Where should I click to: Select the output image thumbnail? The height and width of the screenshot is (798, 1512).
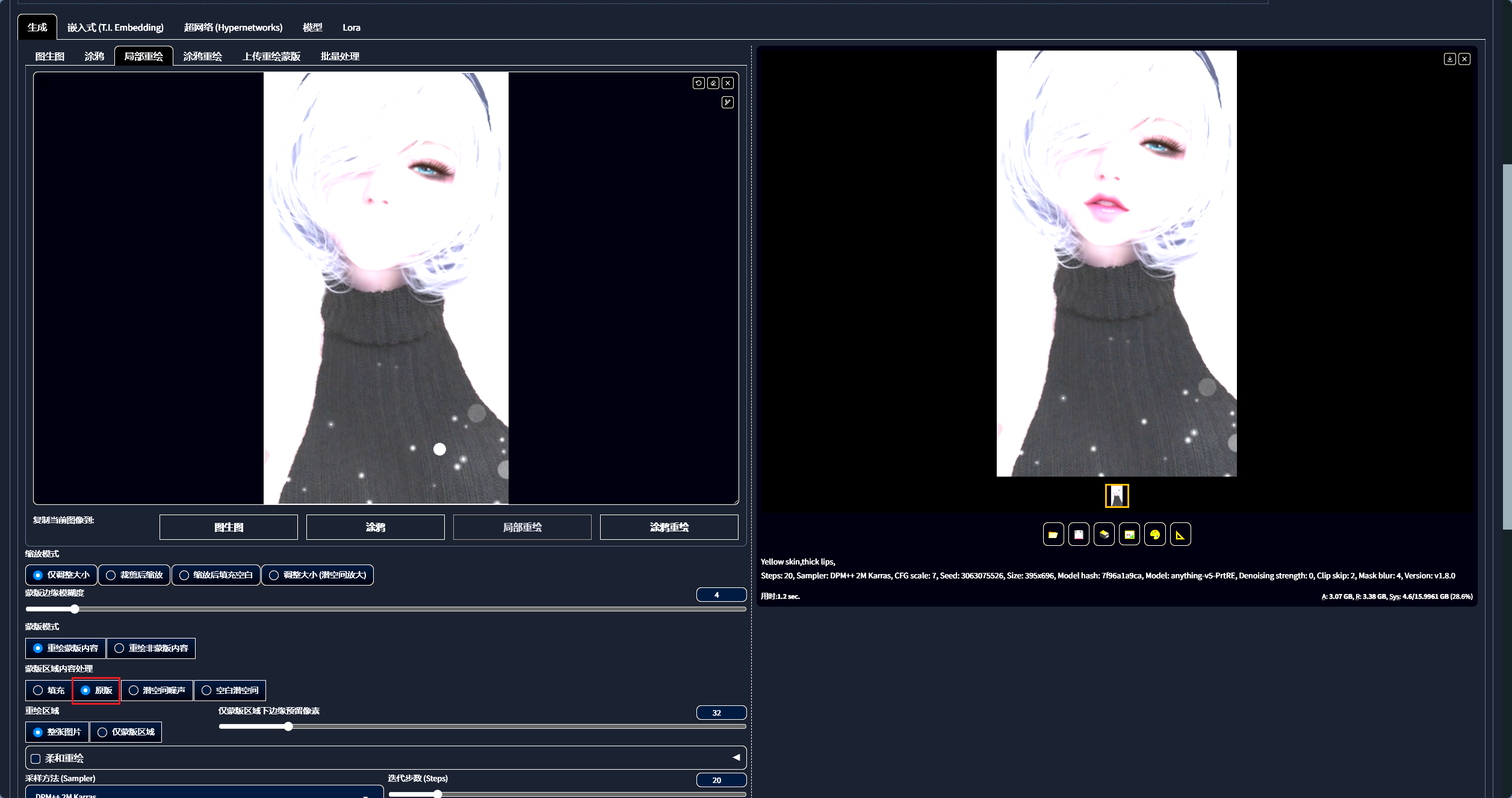(x=1117, y=496)
